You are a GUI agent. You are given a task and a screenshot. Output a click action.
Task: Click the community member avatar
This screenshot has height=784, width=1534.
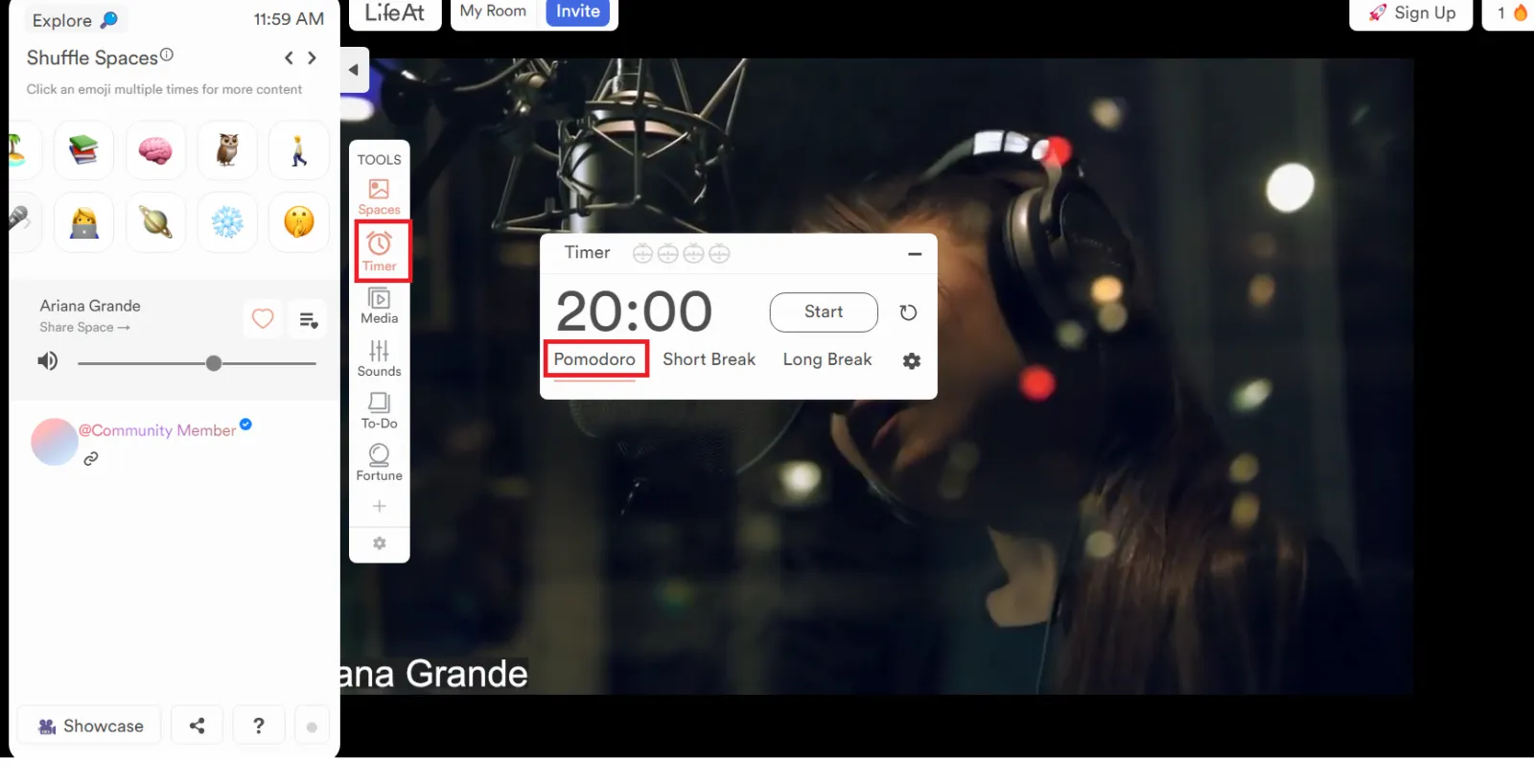pos(55,442)
